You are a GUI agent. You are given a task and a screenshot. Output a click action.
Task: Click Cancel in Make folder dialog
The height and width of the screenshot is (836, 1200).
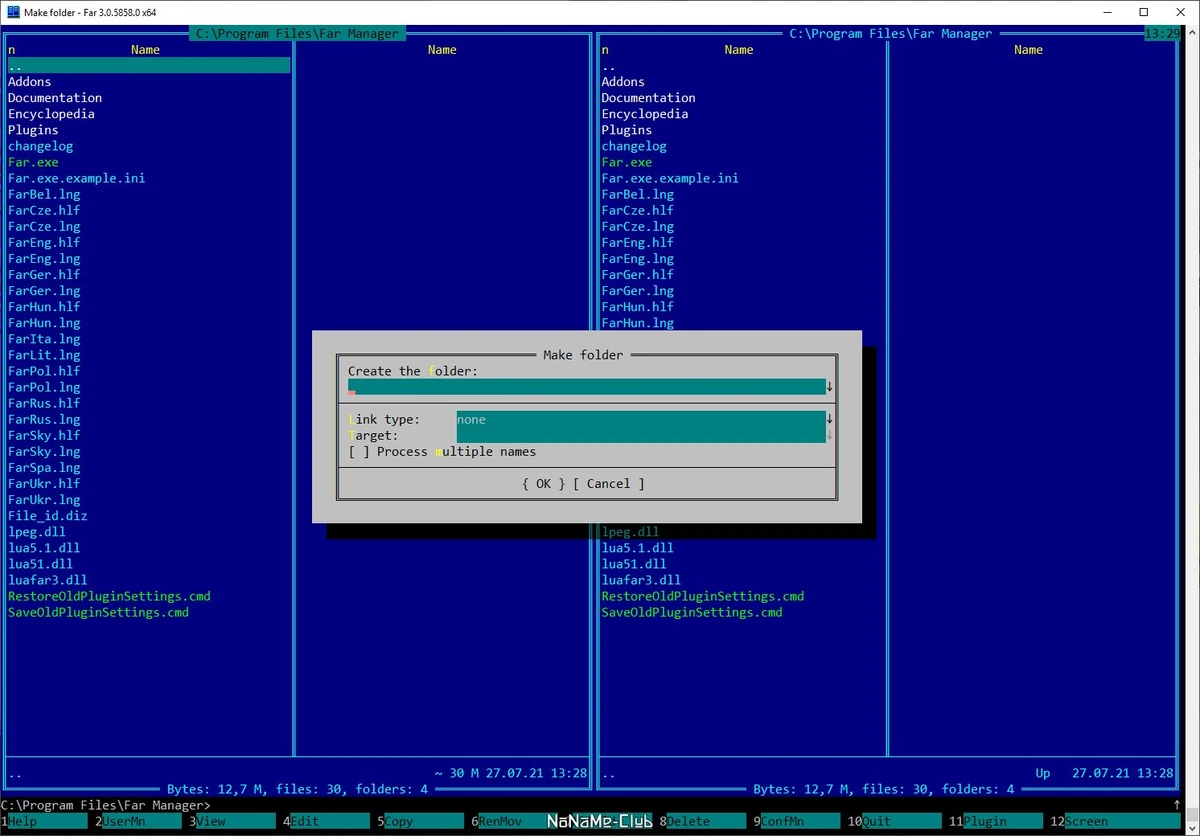[x=609, y=484]
